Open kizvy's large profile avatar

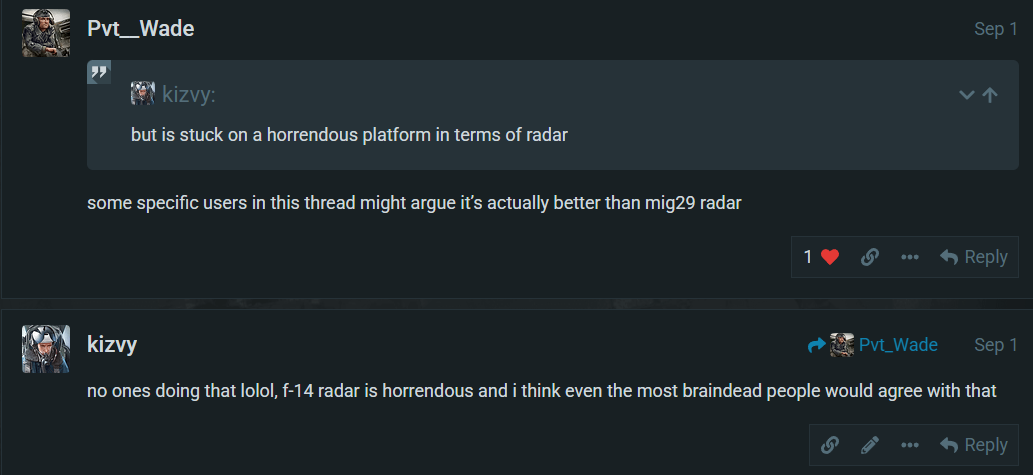(45, 349)
